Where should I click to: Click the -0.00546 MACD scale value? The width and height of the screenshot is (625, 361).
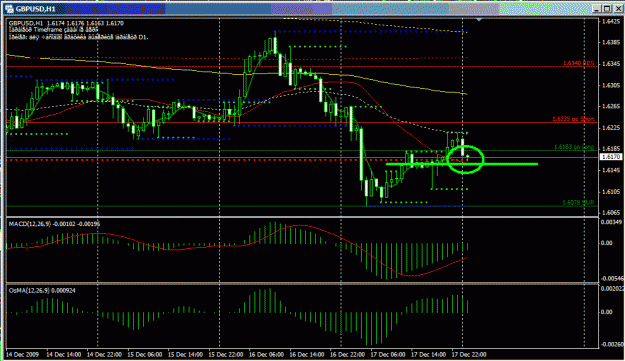(x=612, y=278)
